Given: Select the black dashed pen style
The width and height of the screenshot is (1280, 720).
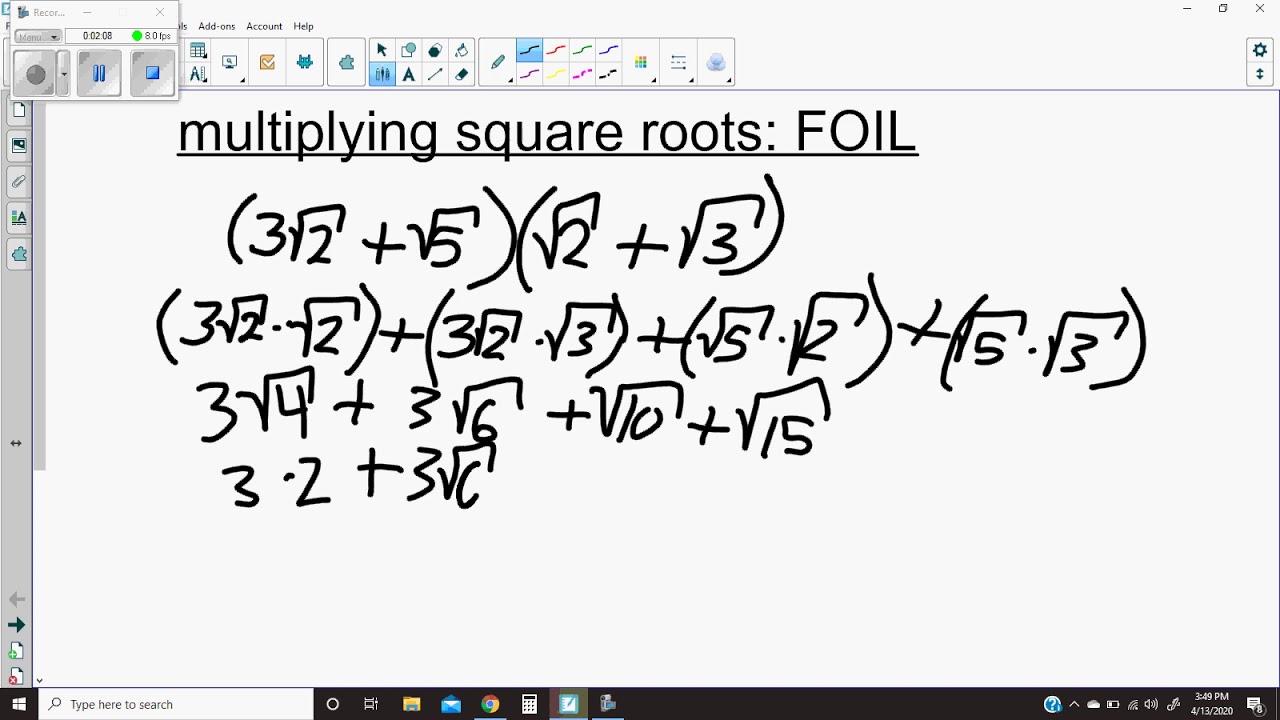Looking at the screenshot, I should [608, 74].
